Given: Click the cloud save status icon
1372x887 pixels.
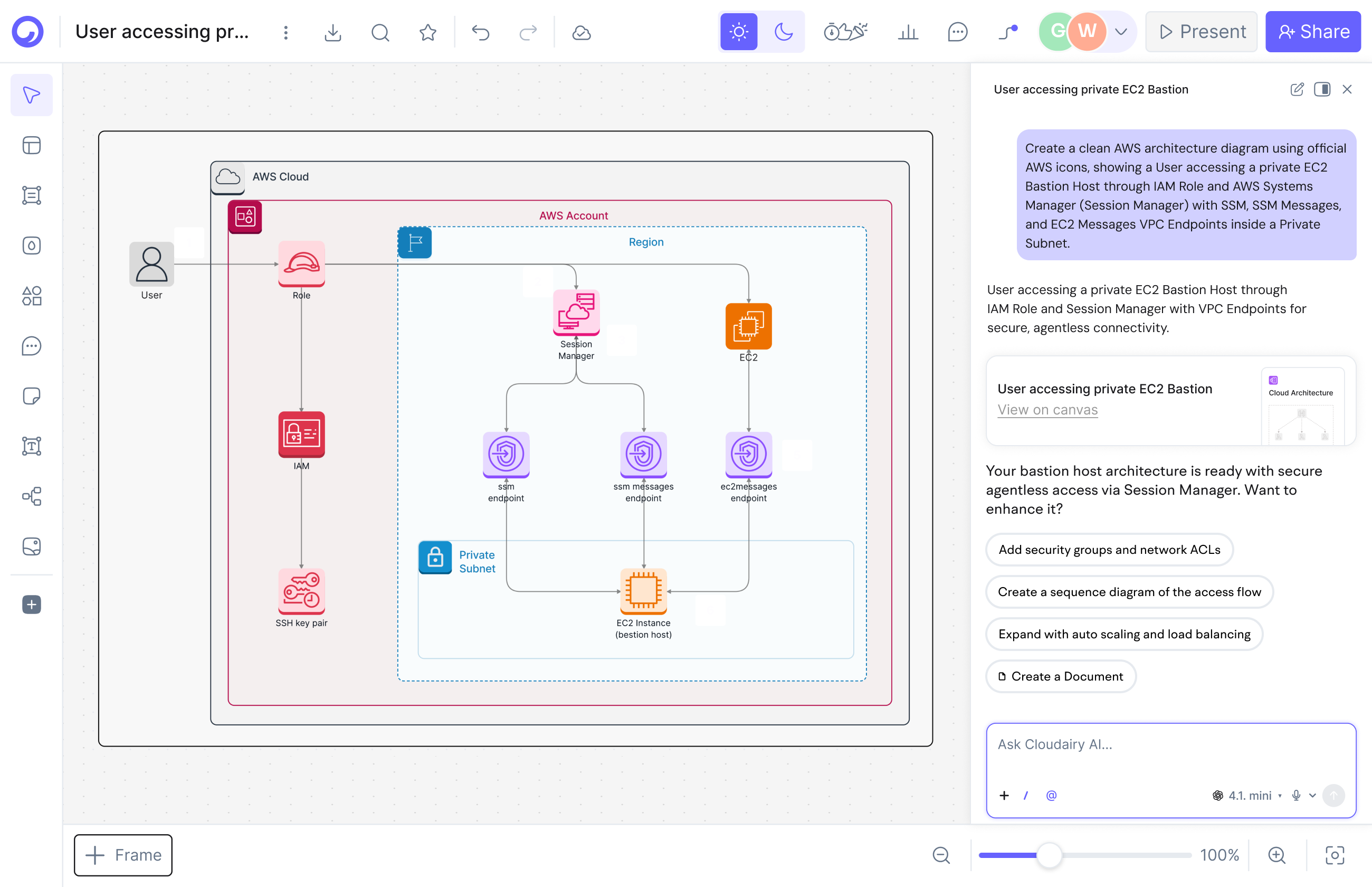Looking at the screenshot, I should click(582, 32).
